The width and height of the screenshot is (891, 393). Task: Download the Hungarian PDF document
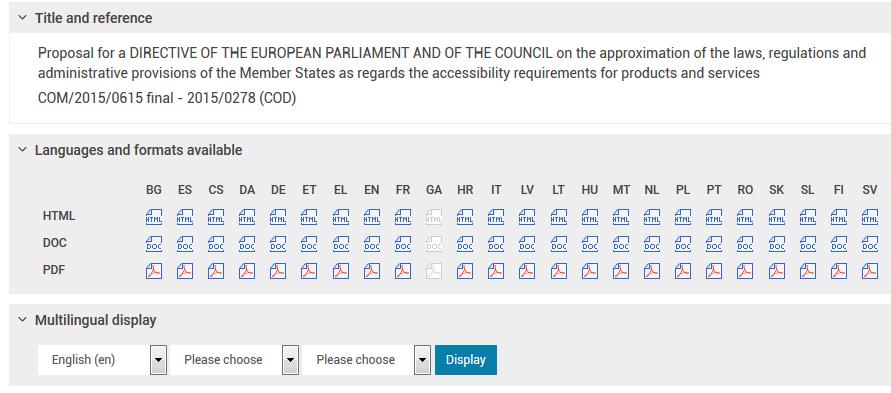[x=590, y=271]
